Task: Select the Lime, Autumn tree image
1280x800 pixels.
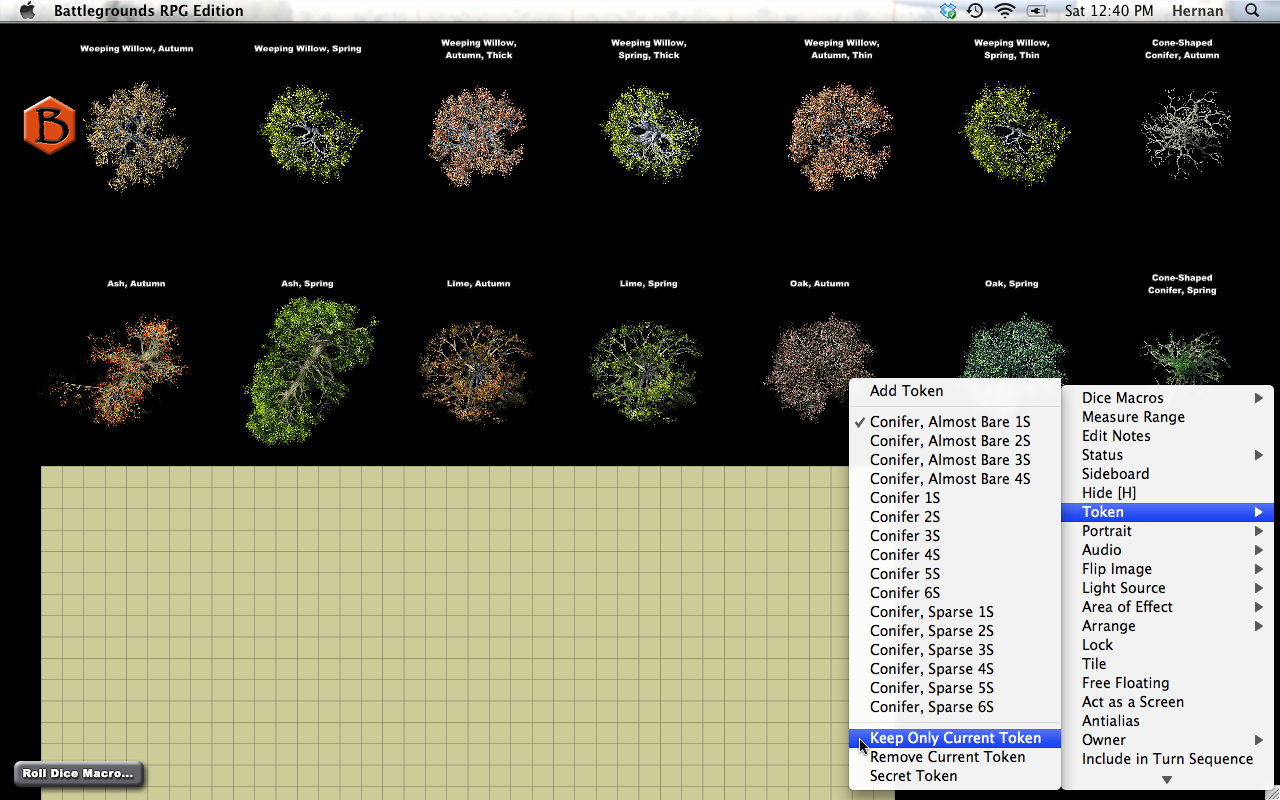Action: pyautogui.click(x=477, y=372)
